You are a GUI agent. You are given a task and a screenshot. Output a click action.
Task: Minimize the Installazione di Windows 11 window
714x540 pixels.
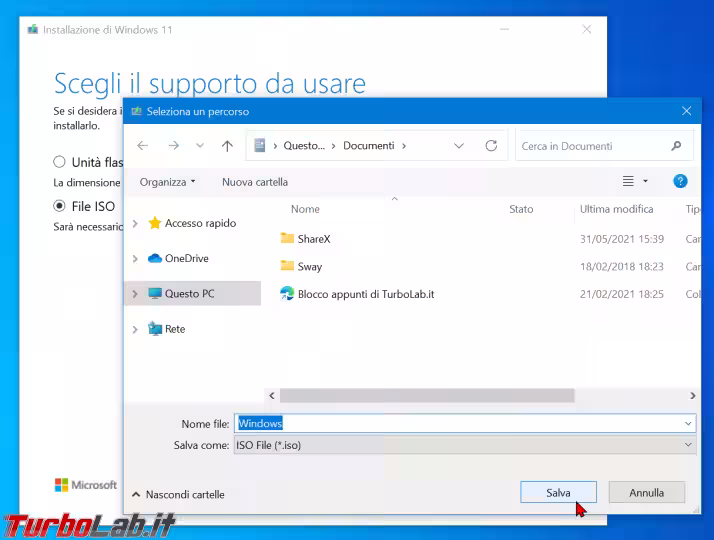pos(505,30)
